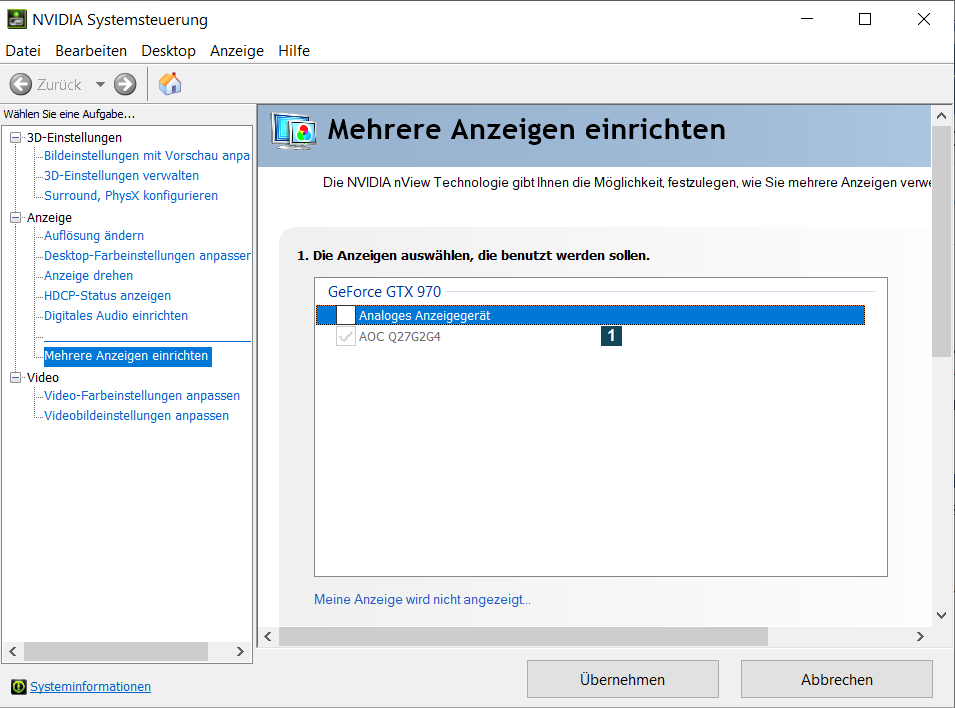
Task: Click the Video category label
Action: click(43, 378)
